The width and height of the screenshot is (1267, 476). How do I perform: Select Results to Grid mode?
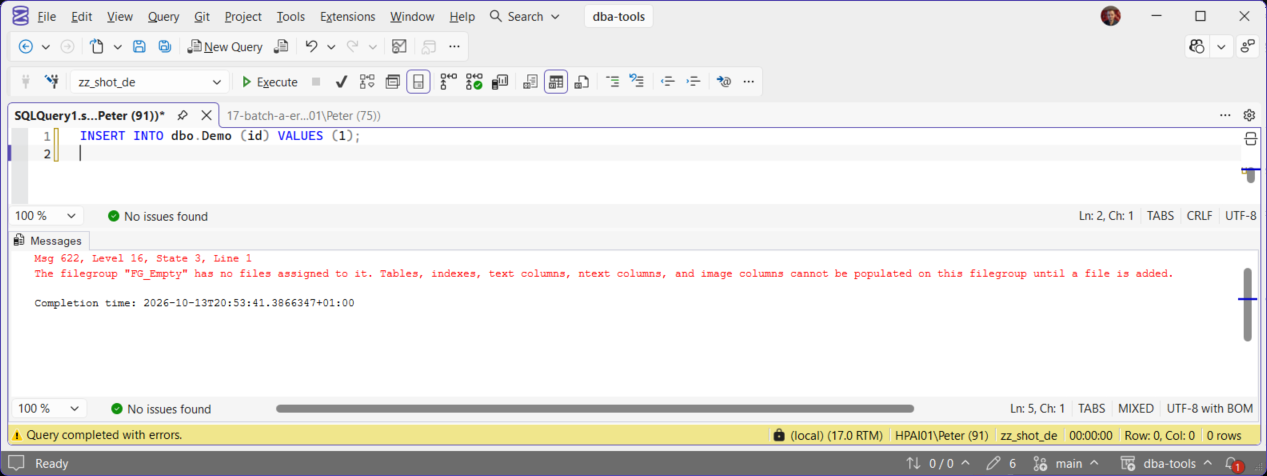556,82
